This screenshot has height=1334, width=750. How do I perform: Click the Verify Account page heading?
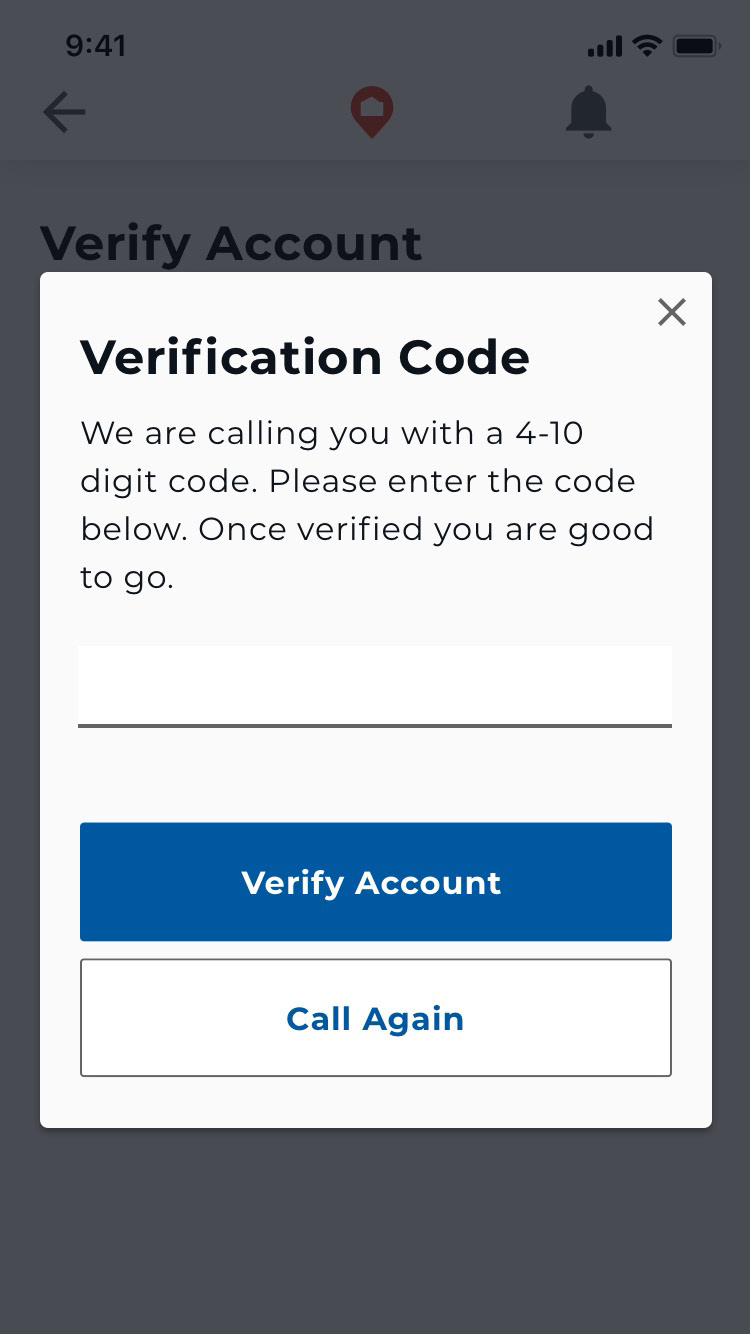coord(231,243)
